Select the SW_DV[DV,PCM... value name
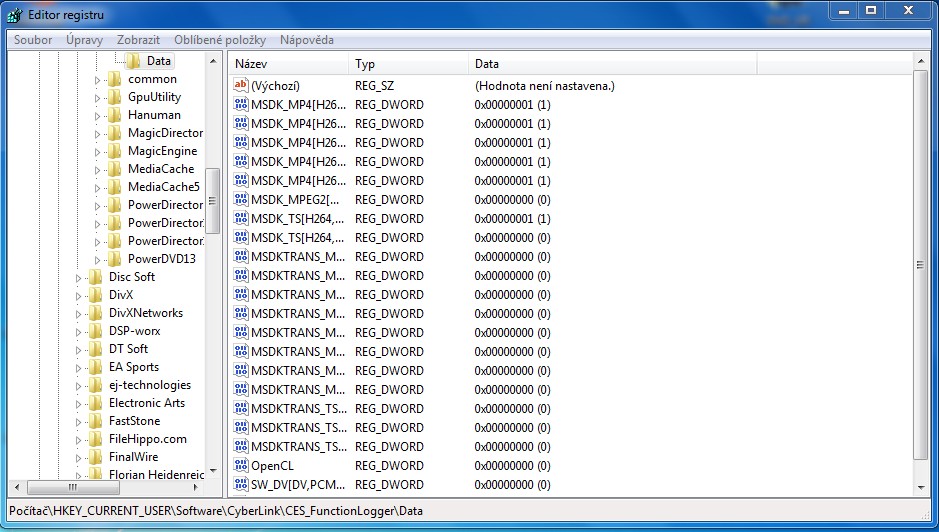939x532 pixels. [x=298, y=485]
